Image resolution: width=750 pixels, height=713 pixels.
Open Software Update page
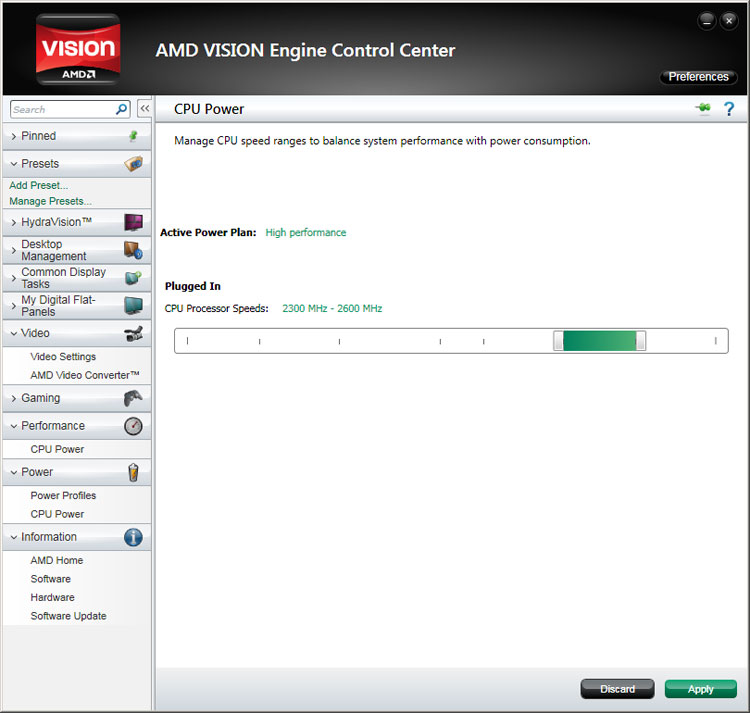(68, 616)
